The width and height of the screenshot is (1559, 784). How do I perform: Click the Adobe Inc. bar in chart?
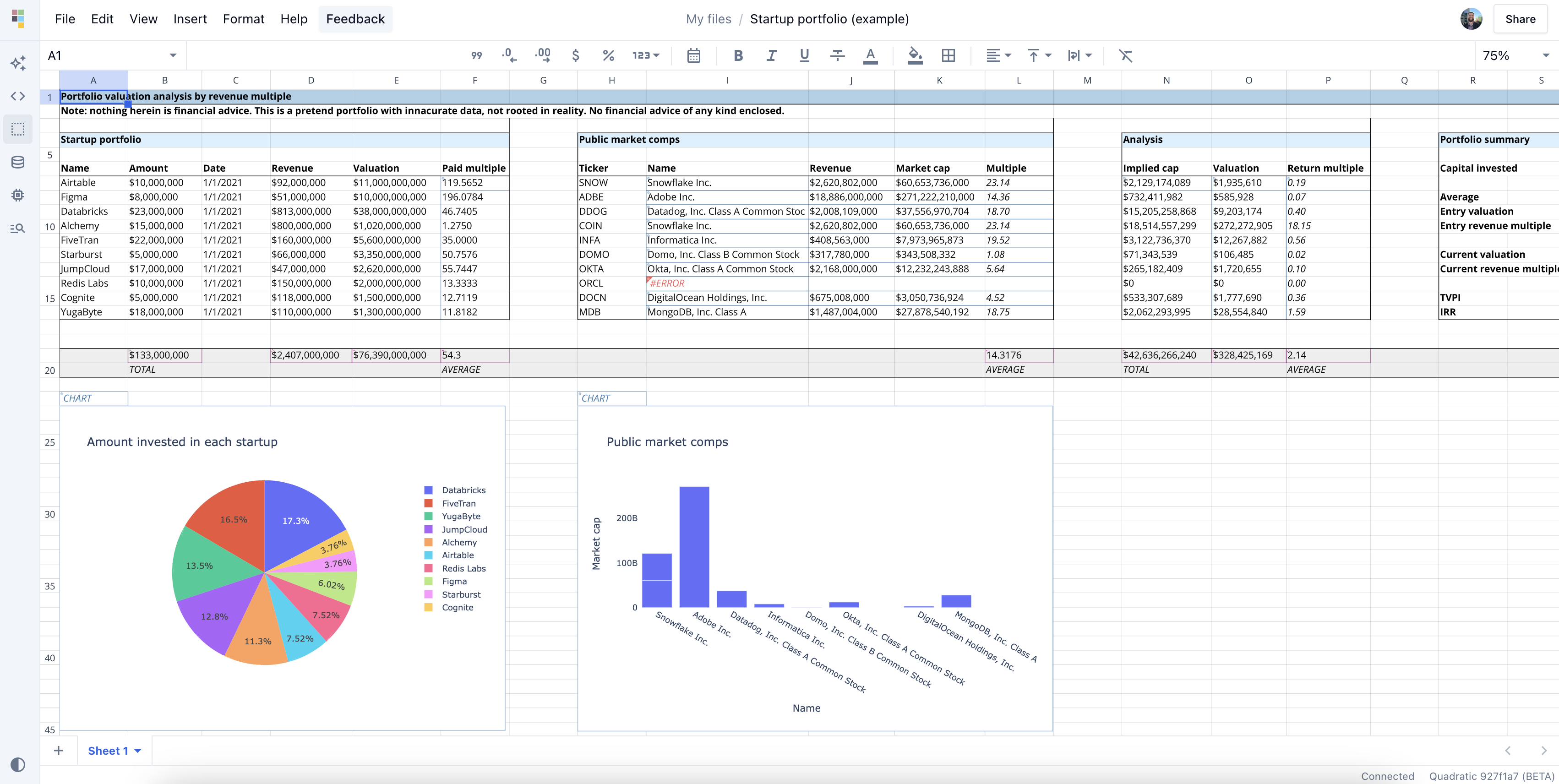click(694, 547)
